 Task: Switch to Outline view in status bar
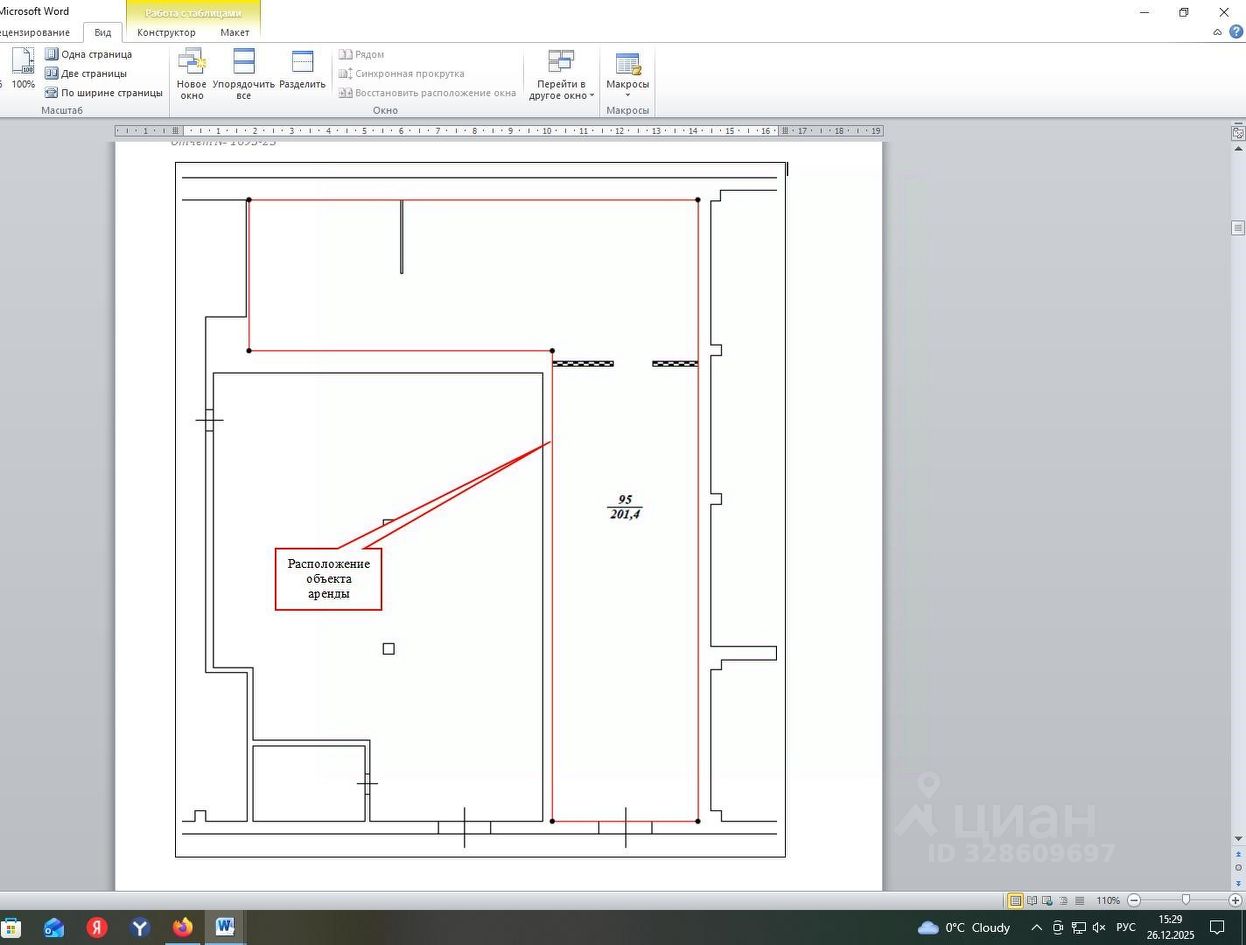(1064, 900)
